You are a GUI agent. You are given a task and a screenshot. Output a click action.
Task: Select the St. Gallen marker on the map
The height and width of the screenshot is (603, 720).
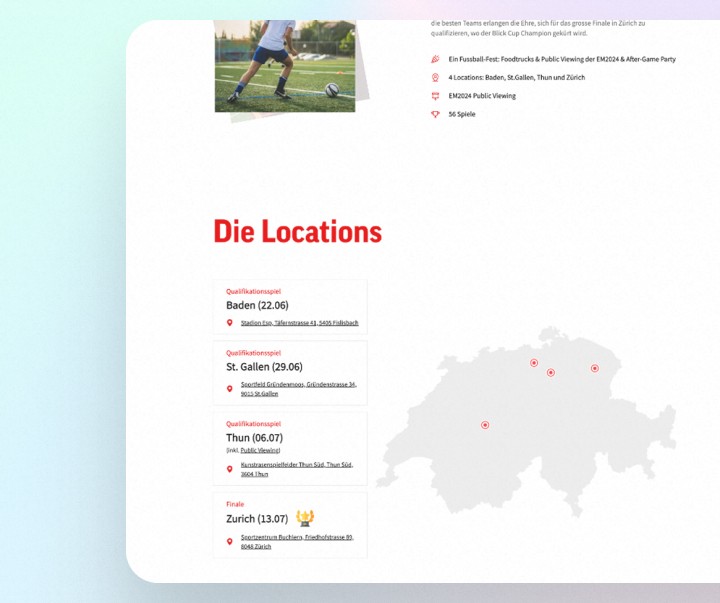coord(595,368)
